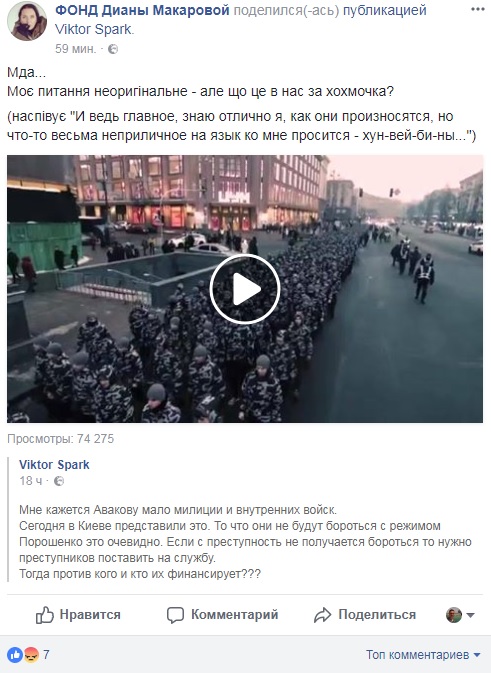The image size is (491, 673).
Task: Click the Поделиться button label
Action: point(377,615)
